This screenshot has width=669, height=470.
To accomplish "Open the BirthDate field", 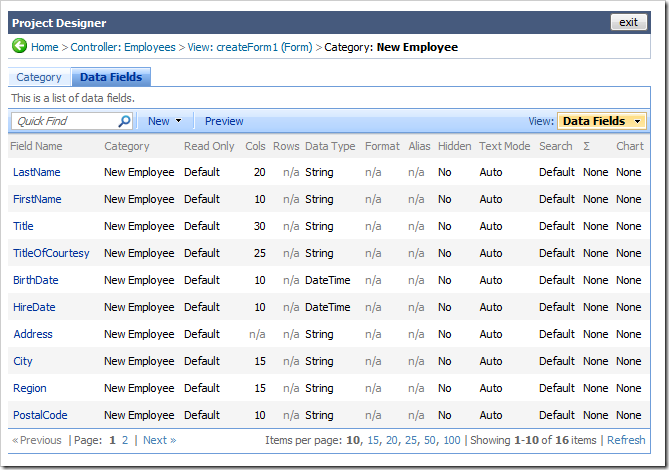I will pyautogui.click(x=36, y=280).
